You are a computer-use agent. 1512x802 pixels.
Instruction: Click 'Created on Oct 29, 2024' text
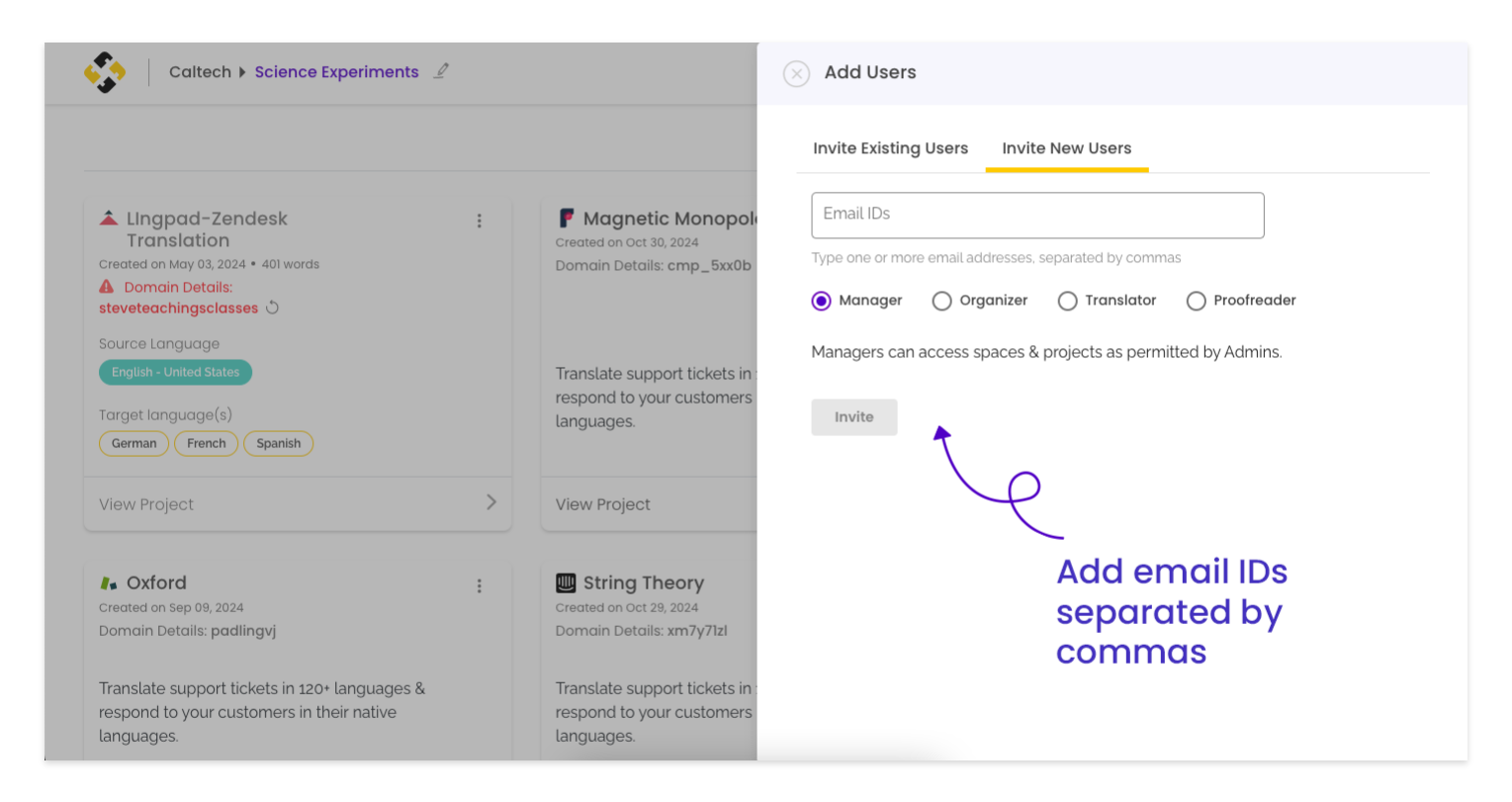[x=627, y=607]
